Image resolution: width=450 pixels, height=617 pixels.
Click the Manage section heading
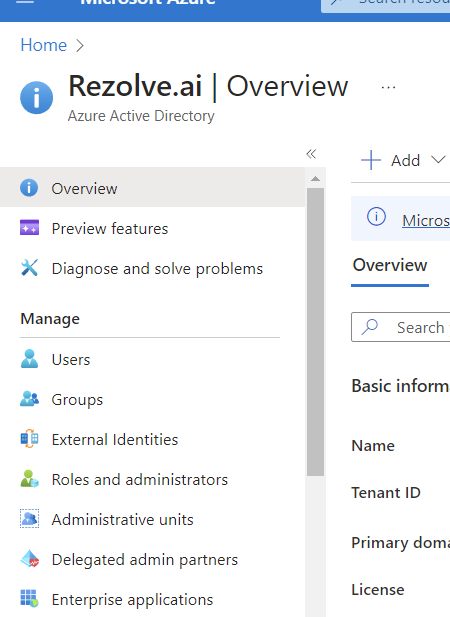[x=50, y=319]
